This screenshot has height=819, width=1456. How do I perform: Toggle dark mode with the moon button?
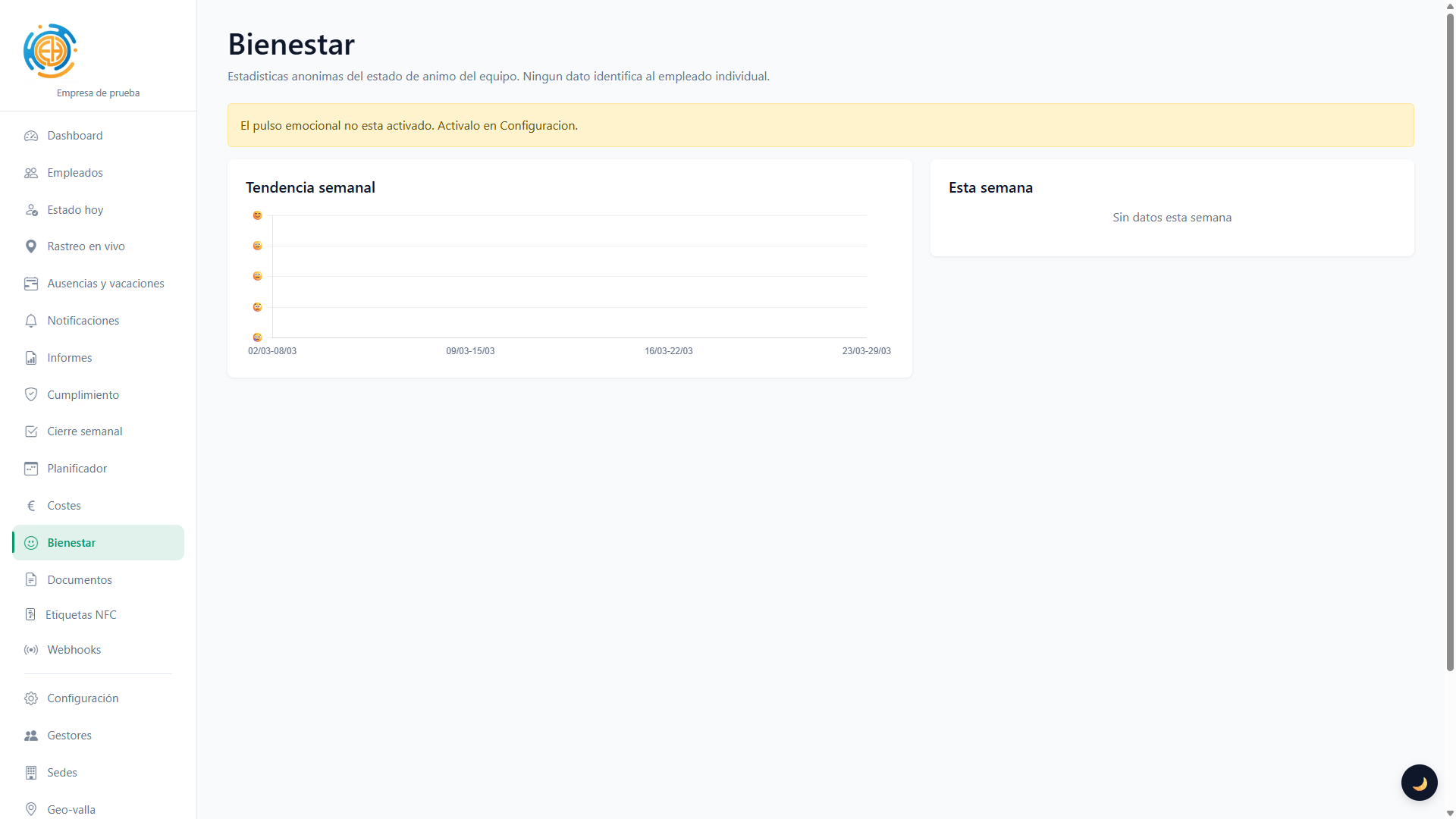click(x=1419, y=783)
